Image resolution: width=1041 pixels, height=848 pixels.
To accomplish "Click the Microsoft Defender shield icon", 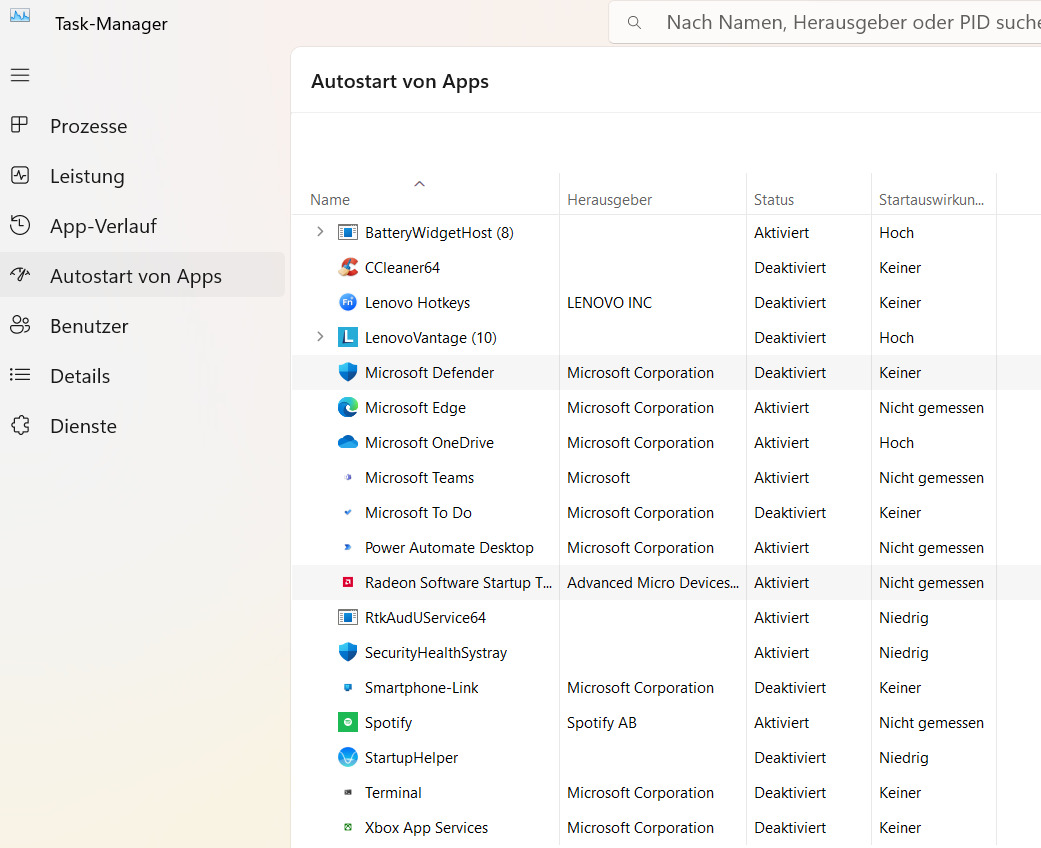I will 348,372.
